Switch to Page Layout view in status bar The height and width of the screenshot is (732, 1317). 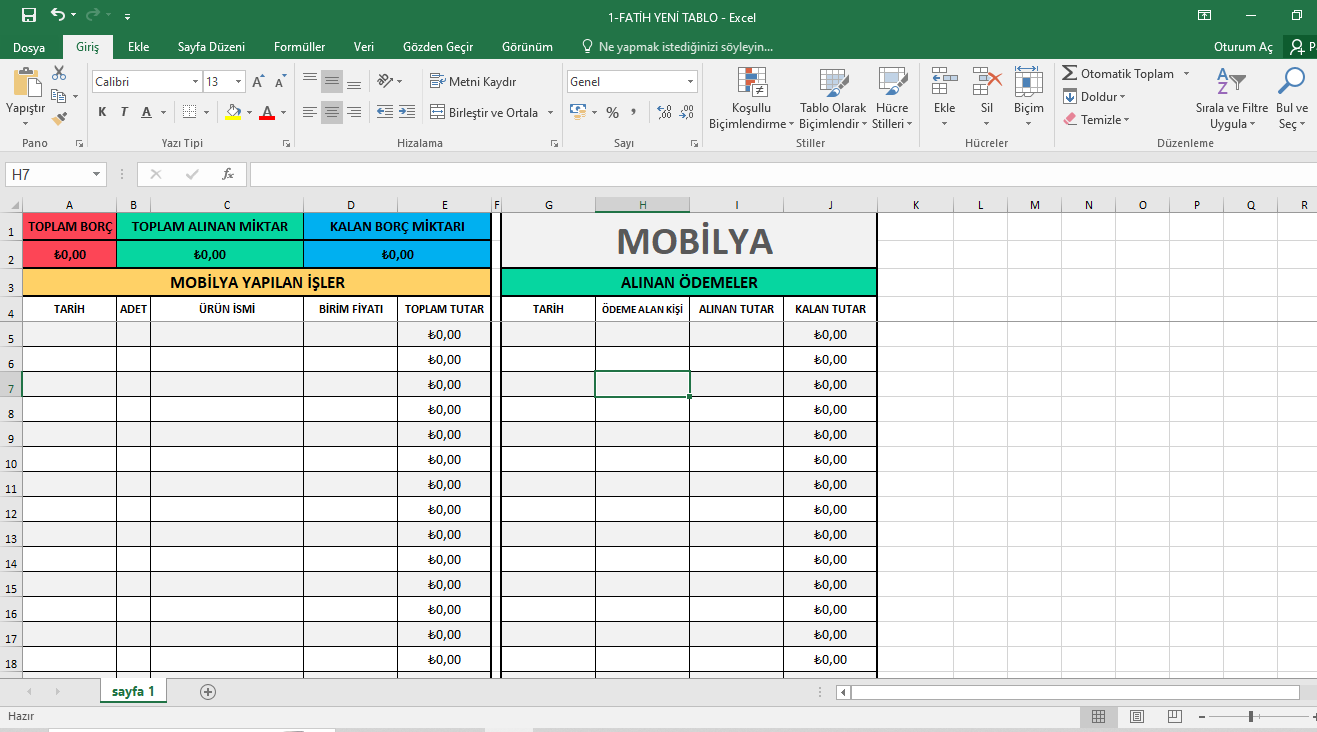coord(1136,716)
